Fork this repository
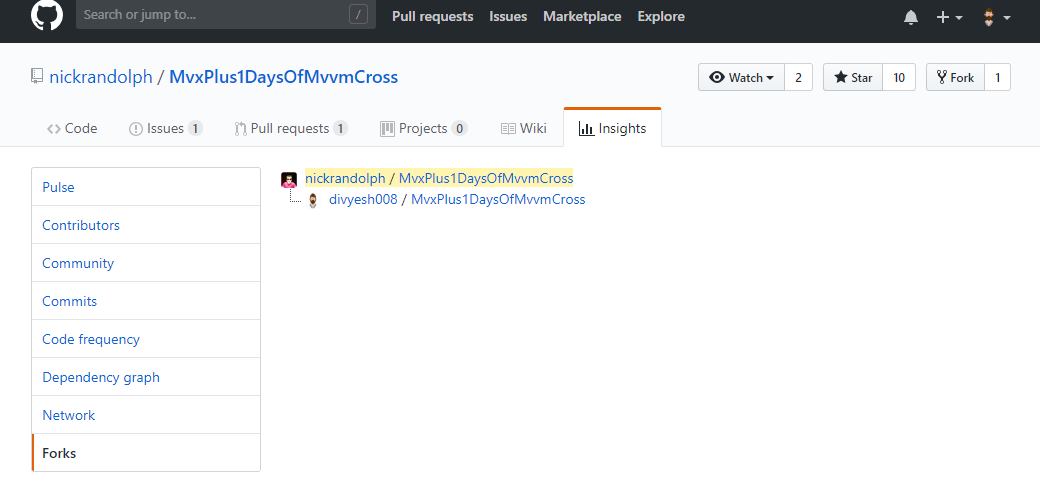 tap(955, 78)
